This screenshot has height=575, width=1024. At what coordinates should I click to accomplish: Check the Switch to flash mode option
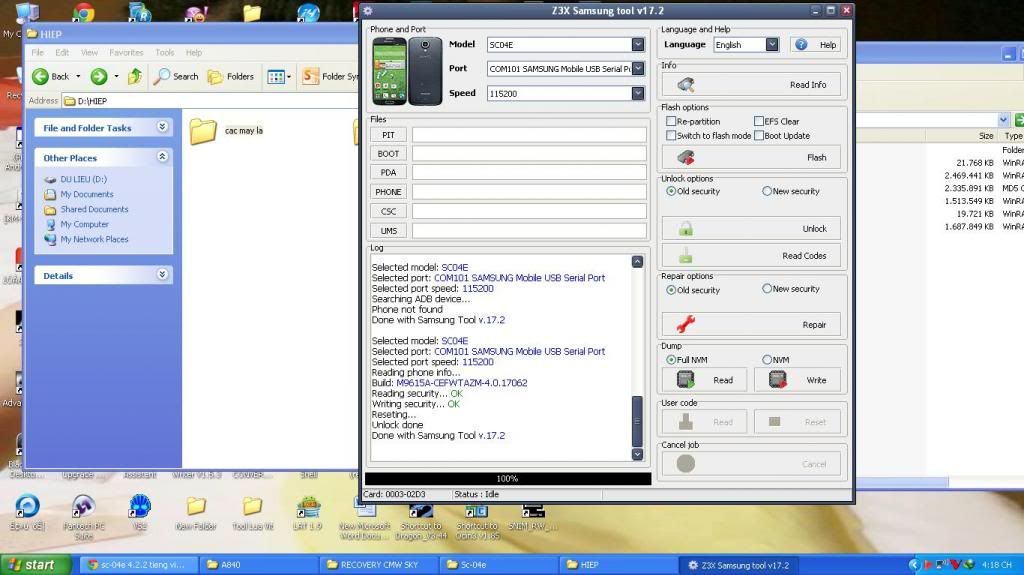tap(671, 135)
